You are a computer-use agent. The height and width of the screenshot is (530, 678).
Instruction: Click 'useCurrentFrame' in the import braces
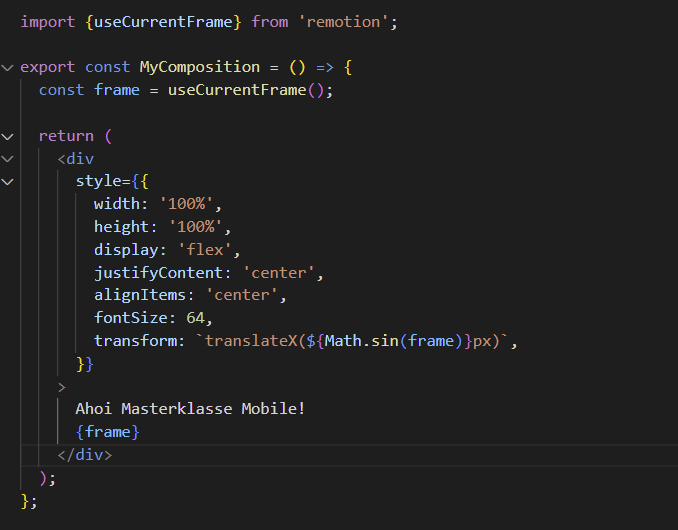[163, 22]
